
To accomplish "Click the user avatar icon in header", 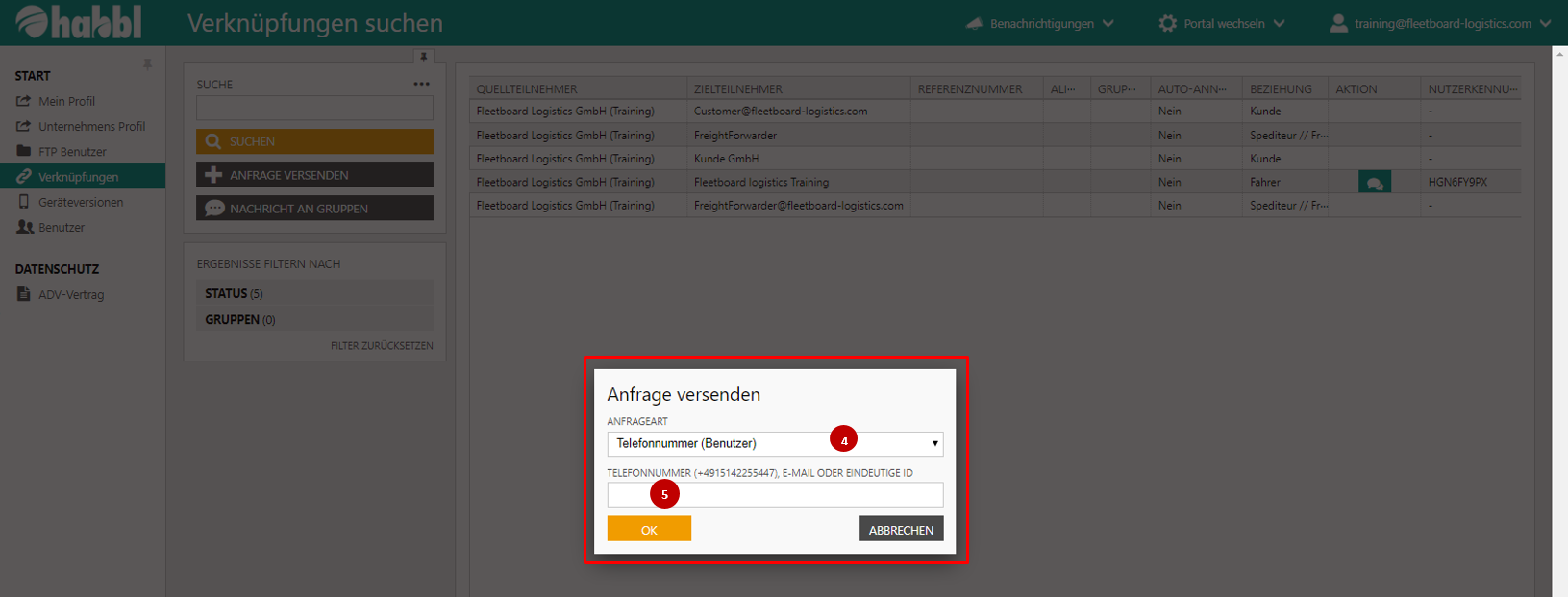I will 1337,23.
